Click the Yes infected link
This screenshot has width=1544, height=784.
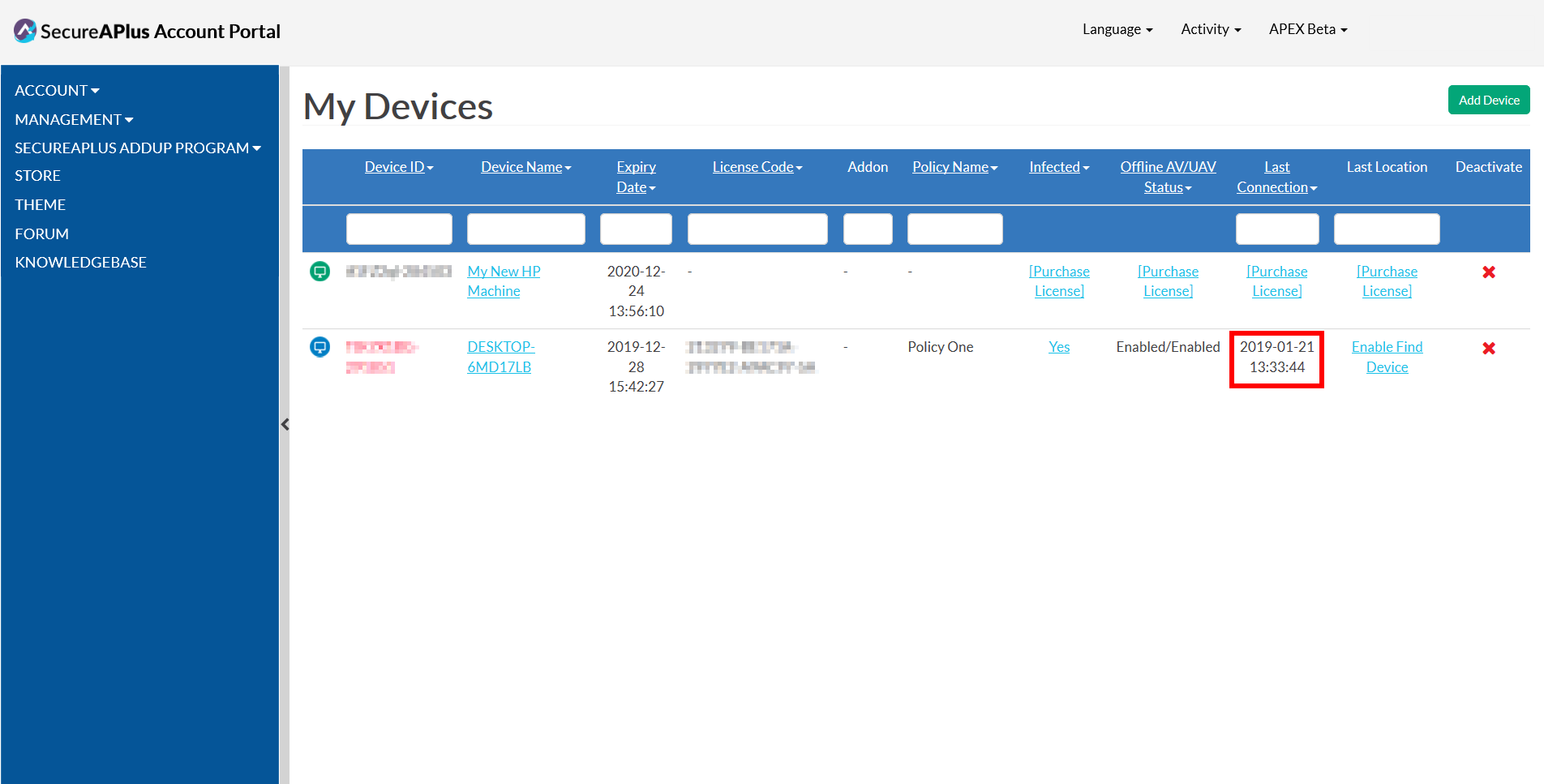[x=1059, y=347]
